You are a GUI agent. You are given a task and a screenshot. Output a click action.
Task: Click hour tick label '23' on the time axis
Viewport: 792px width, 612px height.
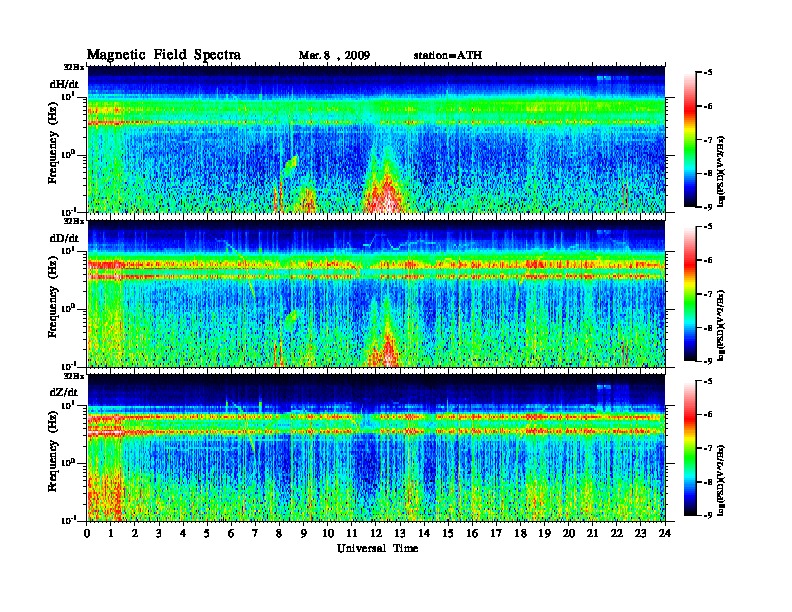641,534
